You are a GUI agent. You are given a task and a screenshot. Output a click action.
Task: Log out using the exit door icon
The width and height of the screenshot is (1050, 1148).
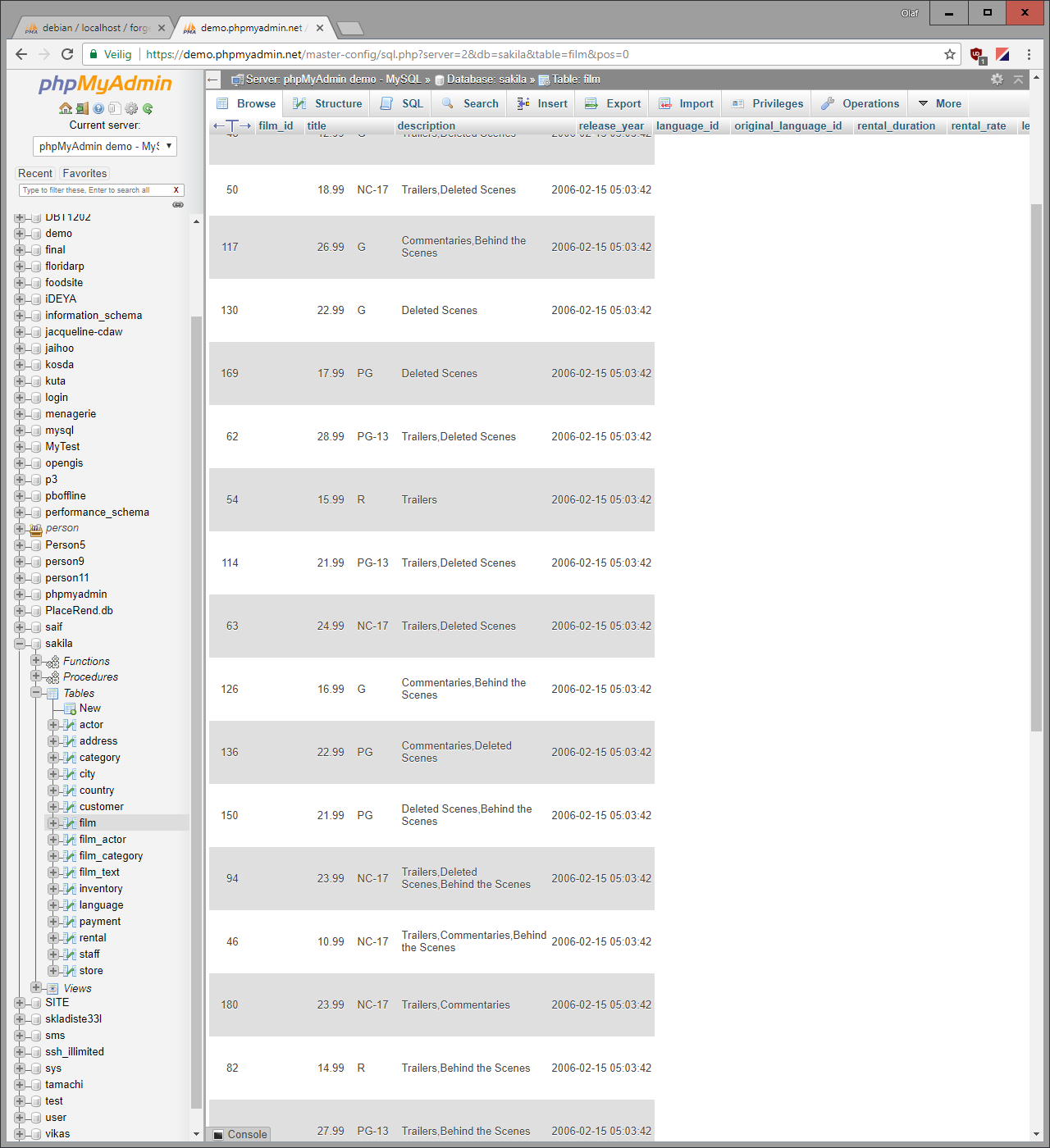(82, 108)
